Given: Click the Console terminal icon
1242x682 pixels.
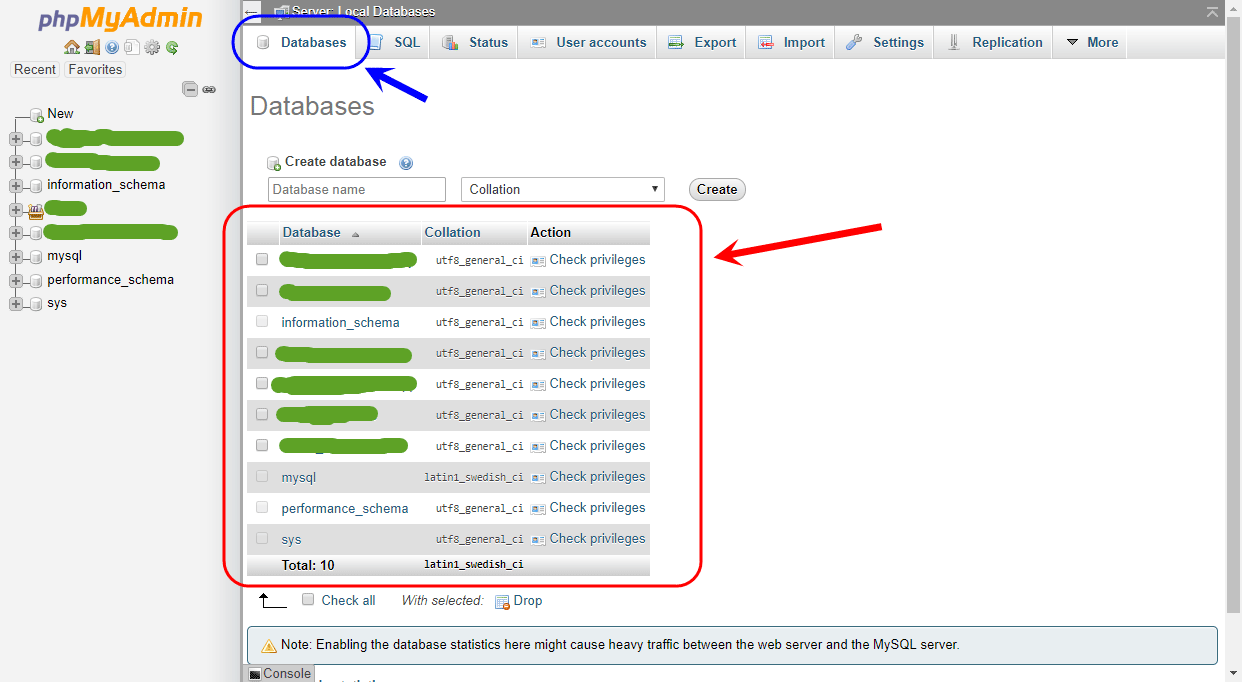Looking at the screenshot, I should 254,674.
